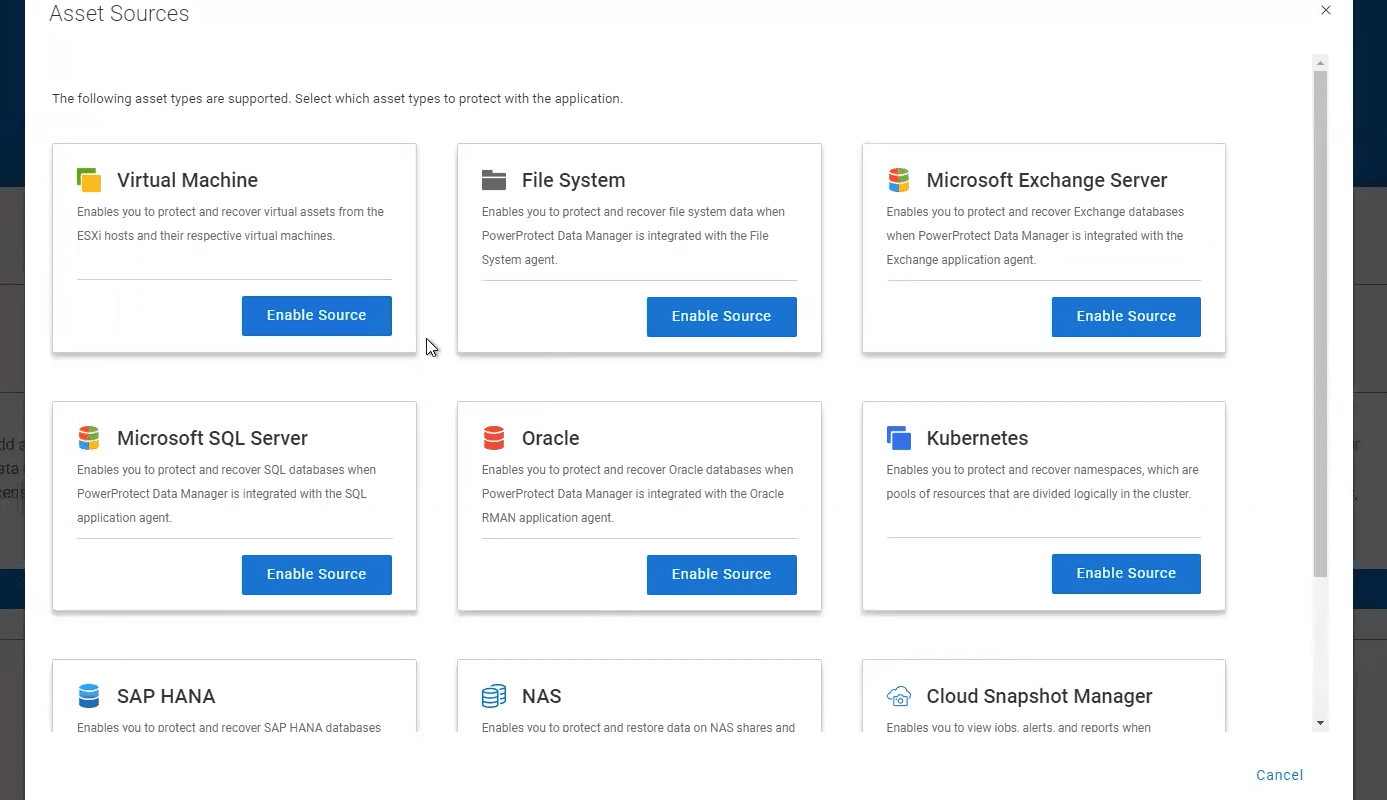Enable Source for Virtual Machine
The height and width of the screenshot is (800, 1387).
coord(317,315)
